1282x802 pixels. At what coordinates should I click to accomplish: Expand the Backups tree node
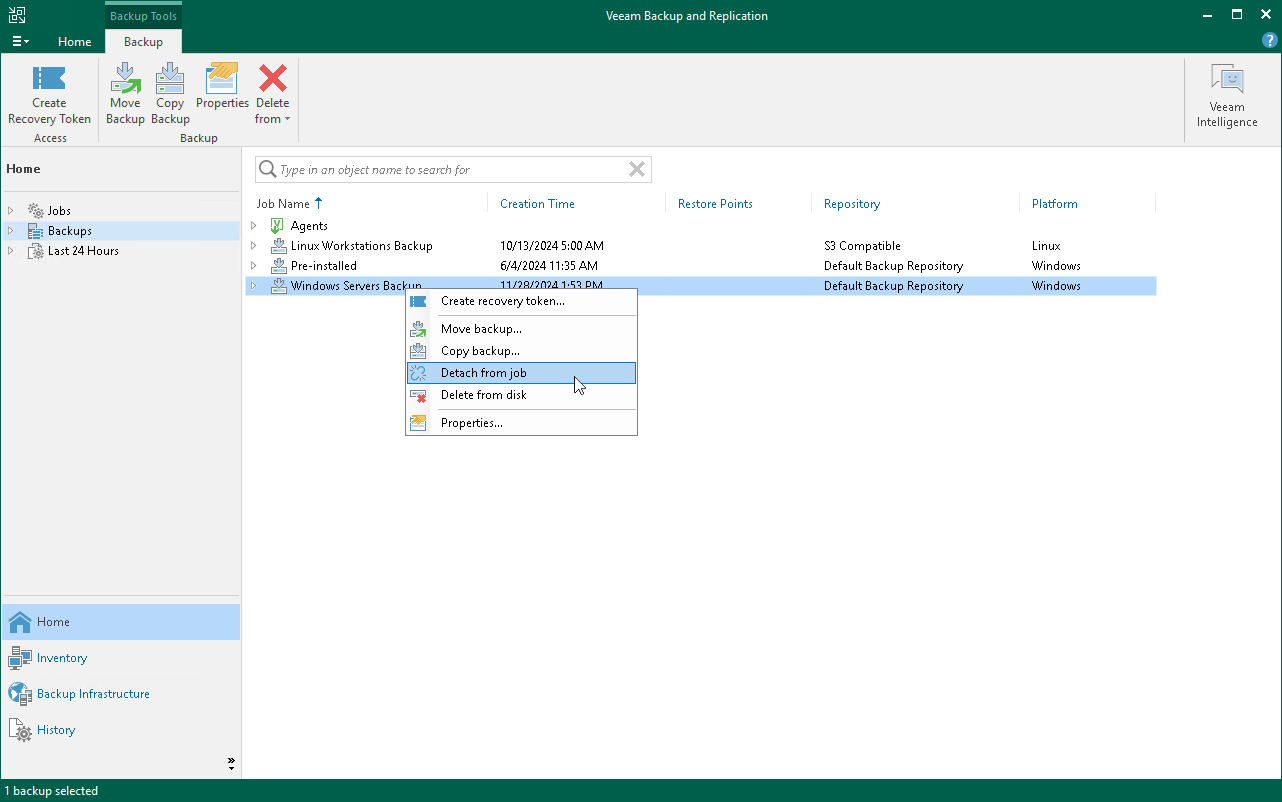[11, 231]
